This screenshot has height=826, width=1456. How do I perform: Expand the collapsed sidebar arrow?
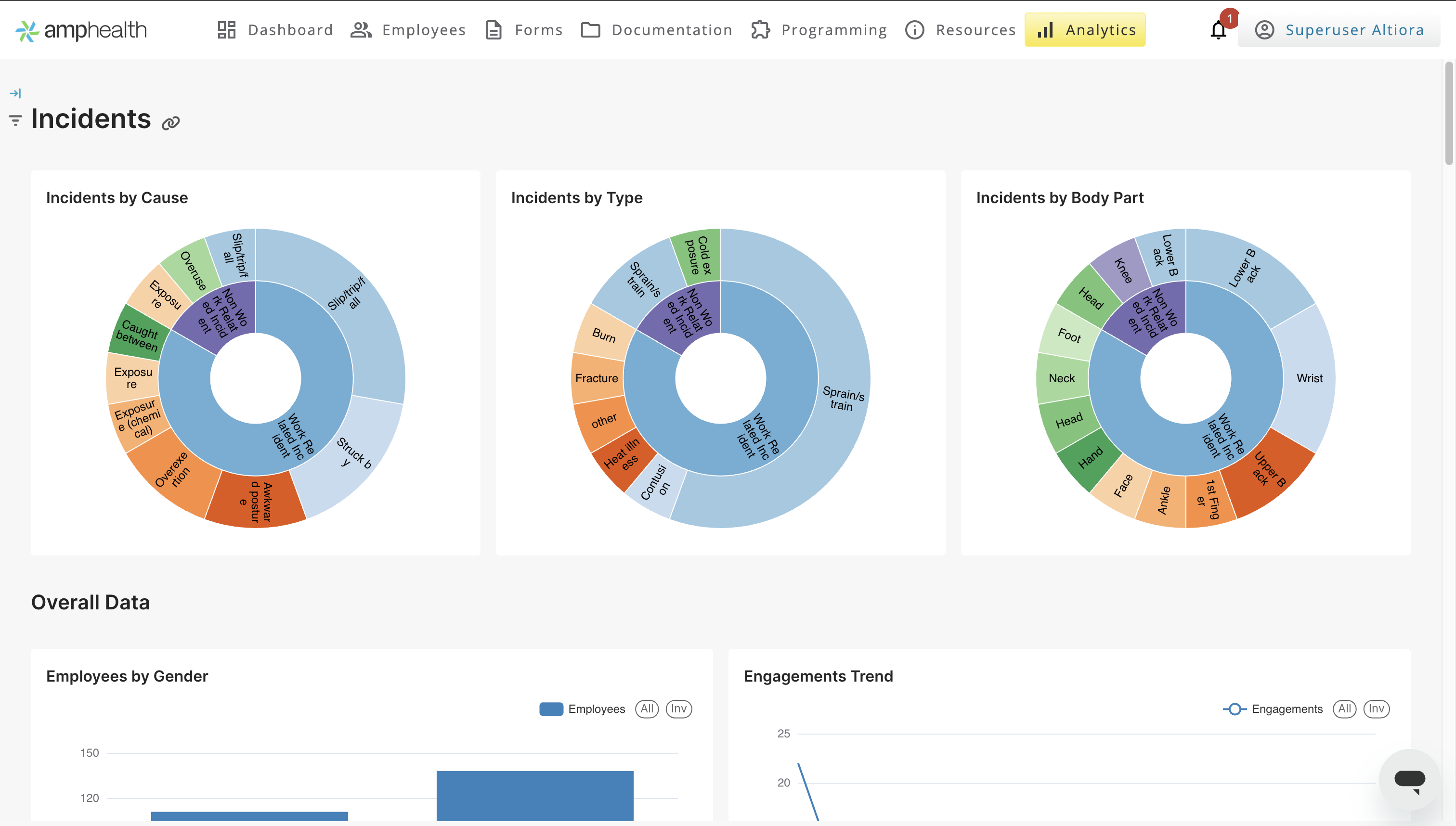tap(15, 93)
